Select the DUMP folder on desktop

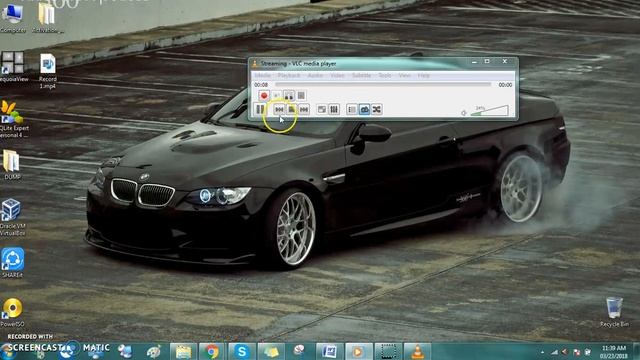11,164
